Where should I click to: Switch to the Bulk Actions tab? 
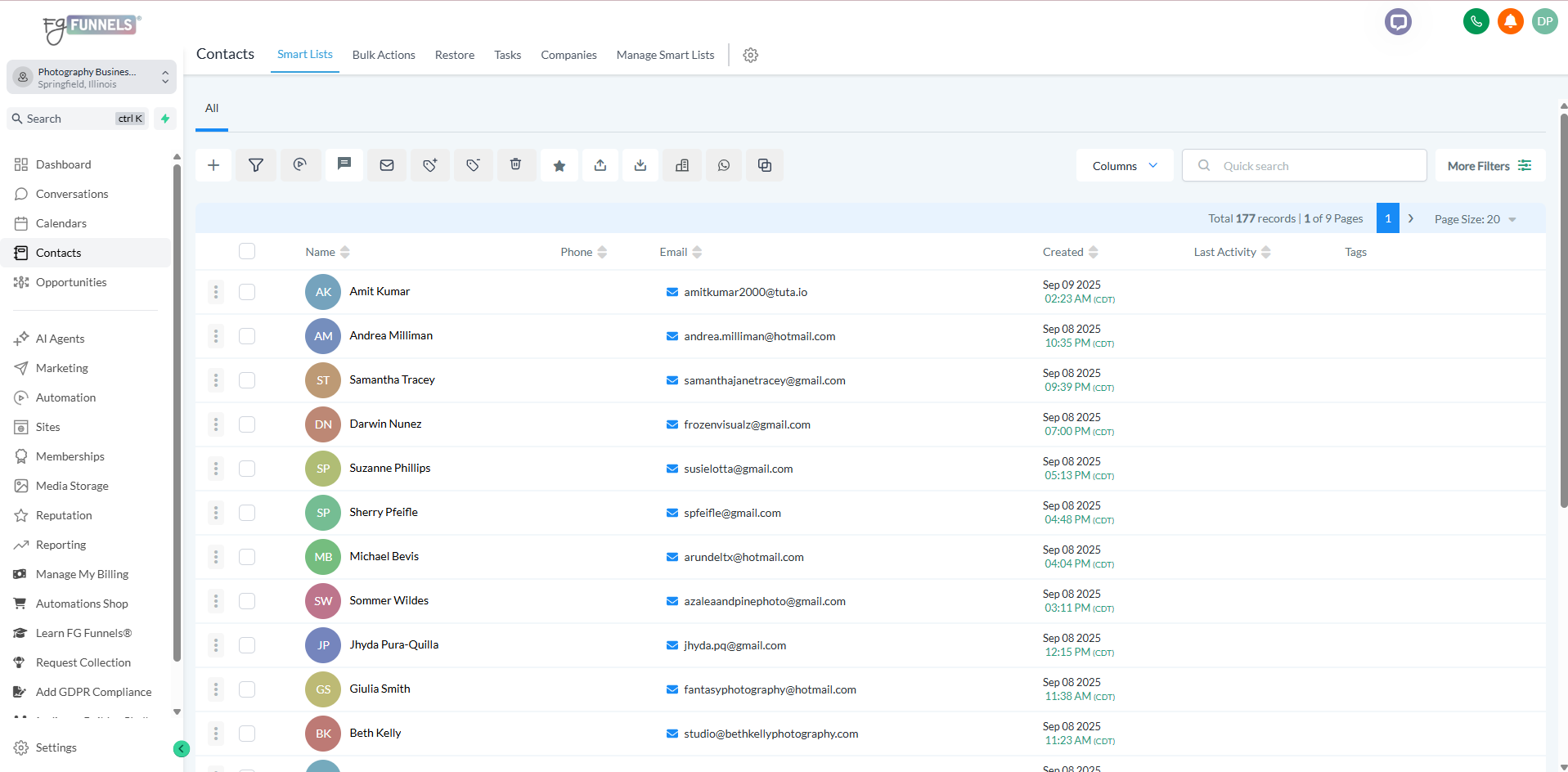click(384, 55)
